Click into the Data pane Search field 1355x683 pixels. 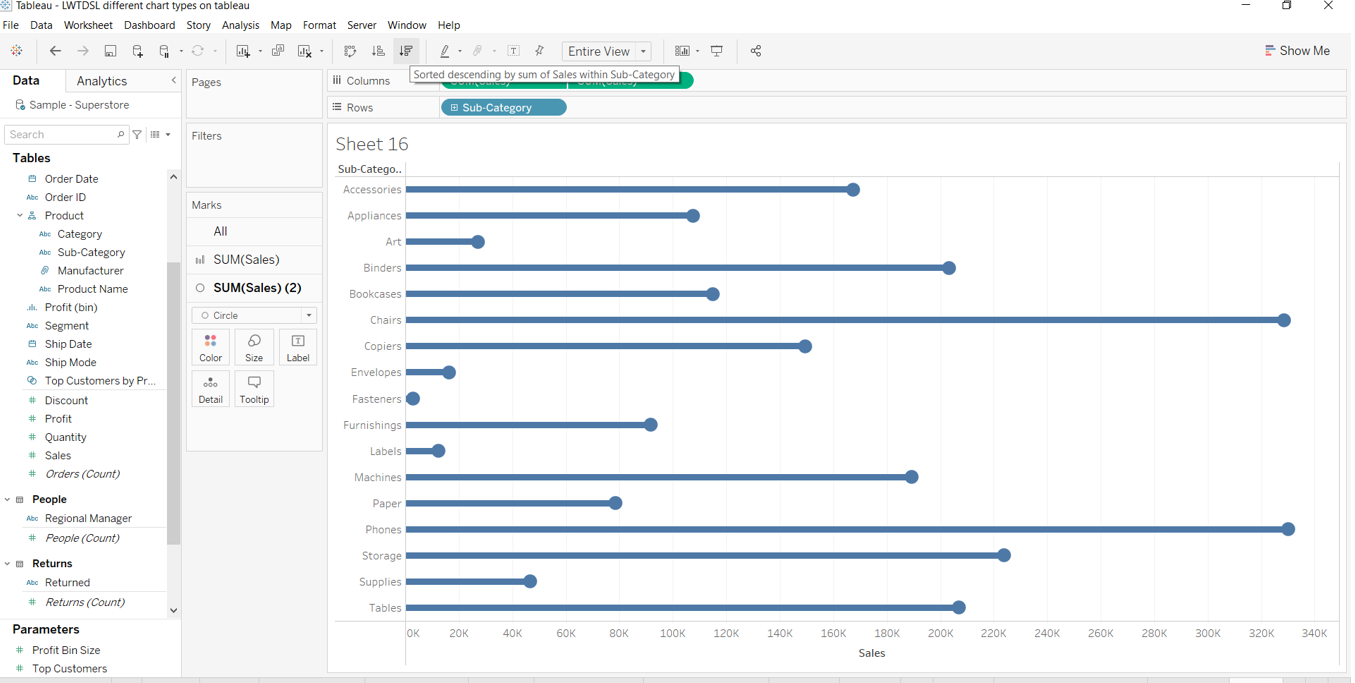point(62,134)
